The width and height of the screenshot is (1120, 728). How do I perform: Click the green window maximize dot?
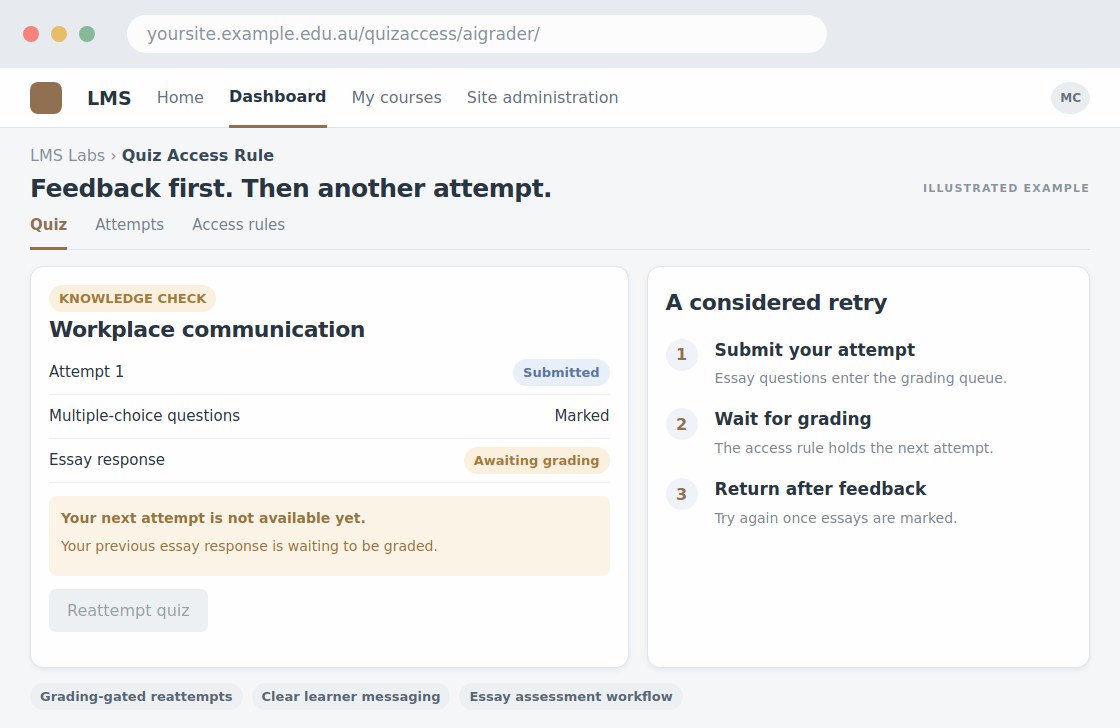pyautogui.click(x=87, y=34)
